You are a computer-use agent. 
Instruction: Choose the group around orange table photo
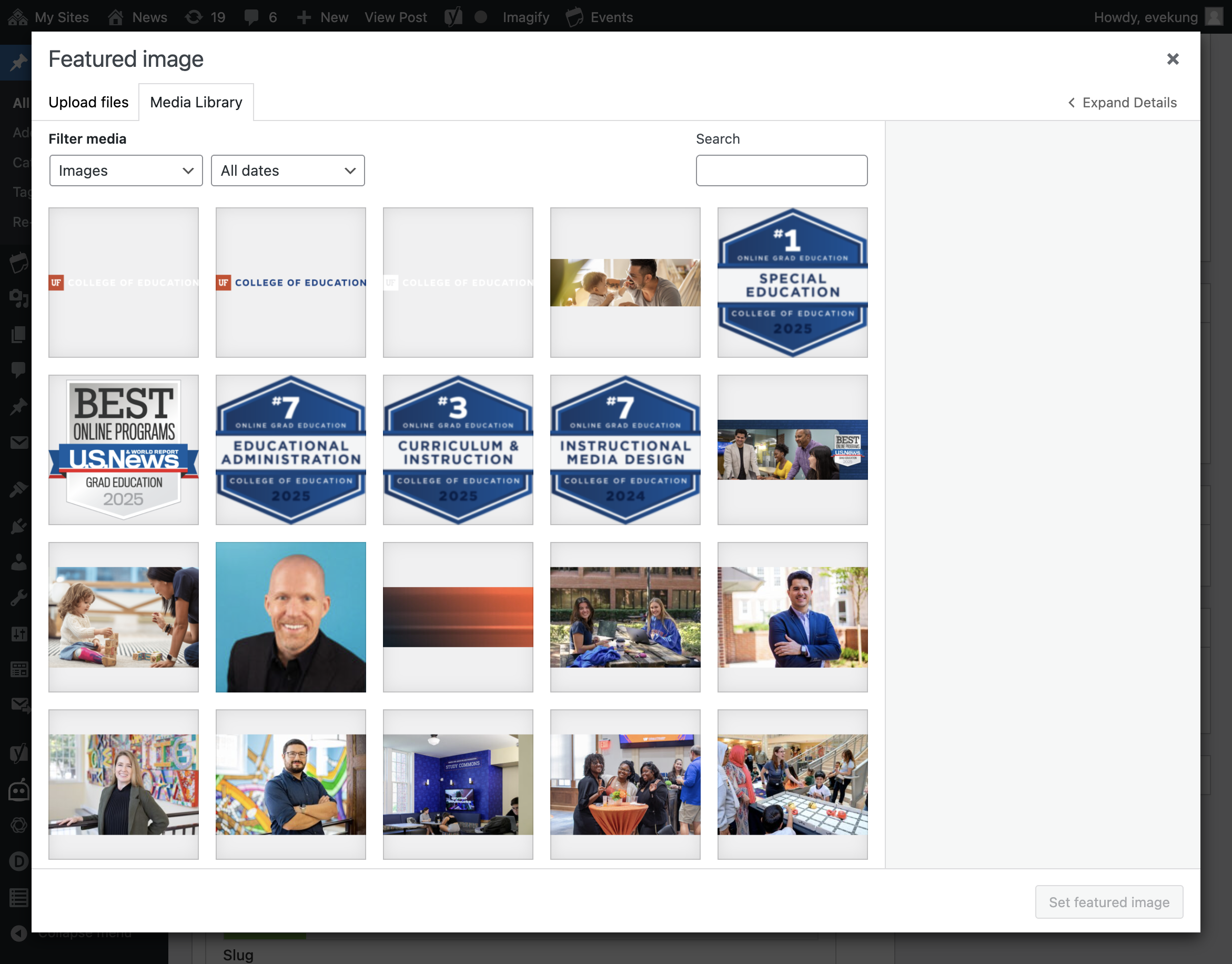tap(625, 785)
